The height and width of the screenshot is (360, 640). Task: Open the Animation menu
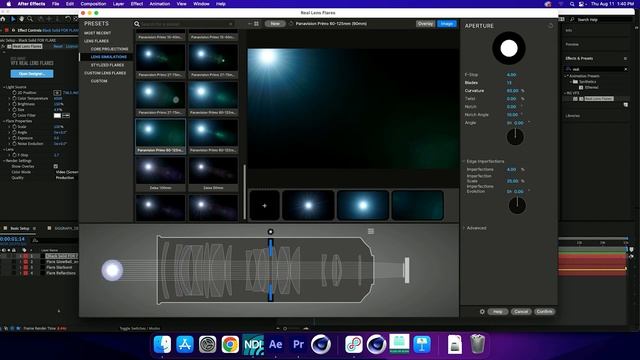(x=160, y=4)
